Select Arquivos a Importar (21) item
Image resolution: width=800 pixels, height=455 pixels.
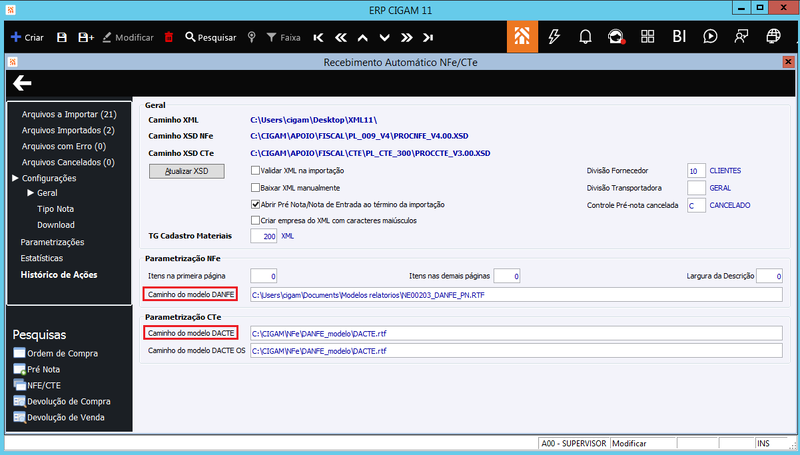point(69,114)
